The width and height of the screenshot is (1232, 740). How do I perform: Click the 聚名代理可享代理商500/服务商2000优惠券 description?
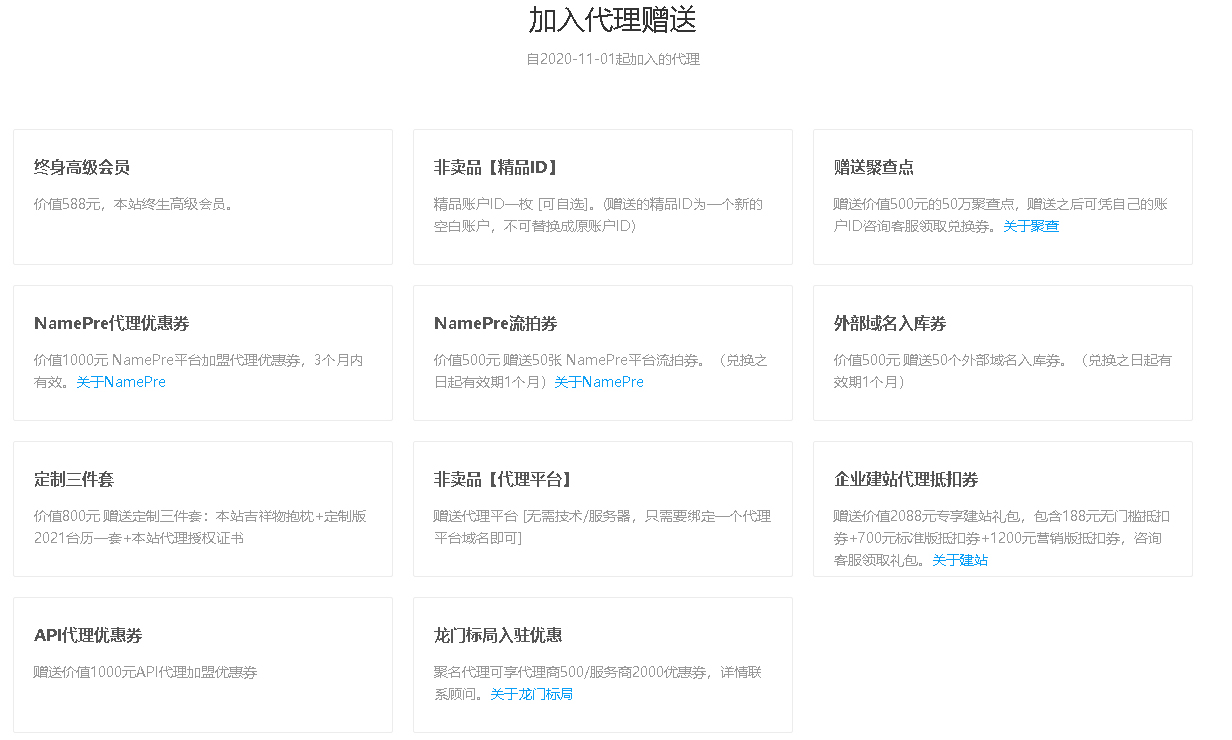[598, 683]
